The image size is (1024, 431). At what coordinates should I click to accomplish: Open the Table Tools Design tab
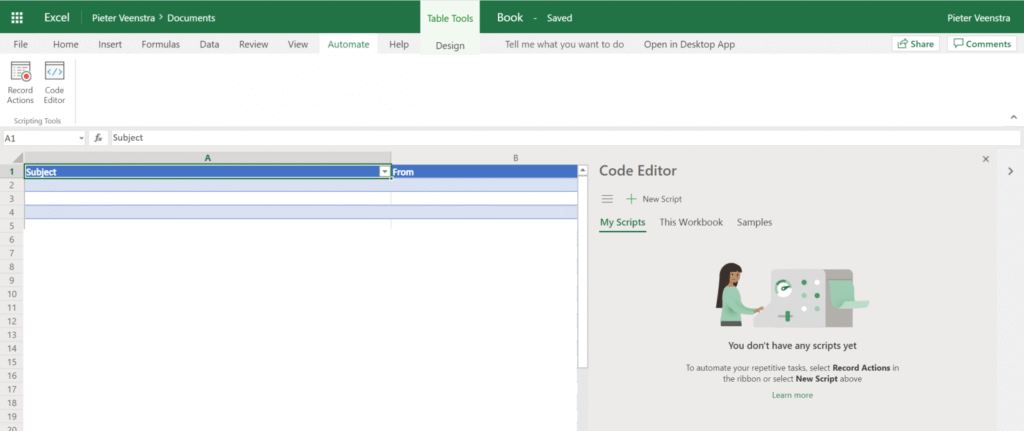pyautogui.click(x=450, y=46)
